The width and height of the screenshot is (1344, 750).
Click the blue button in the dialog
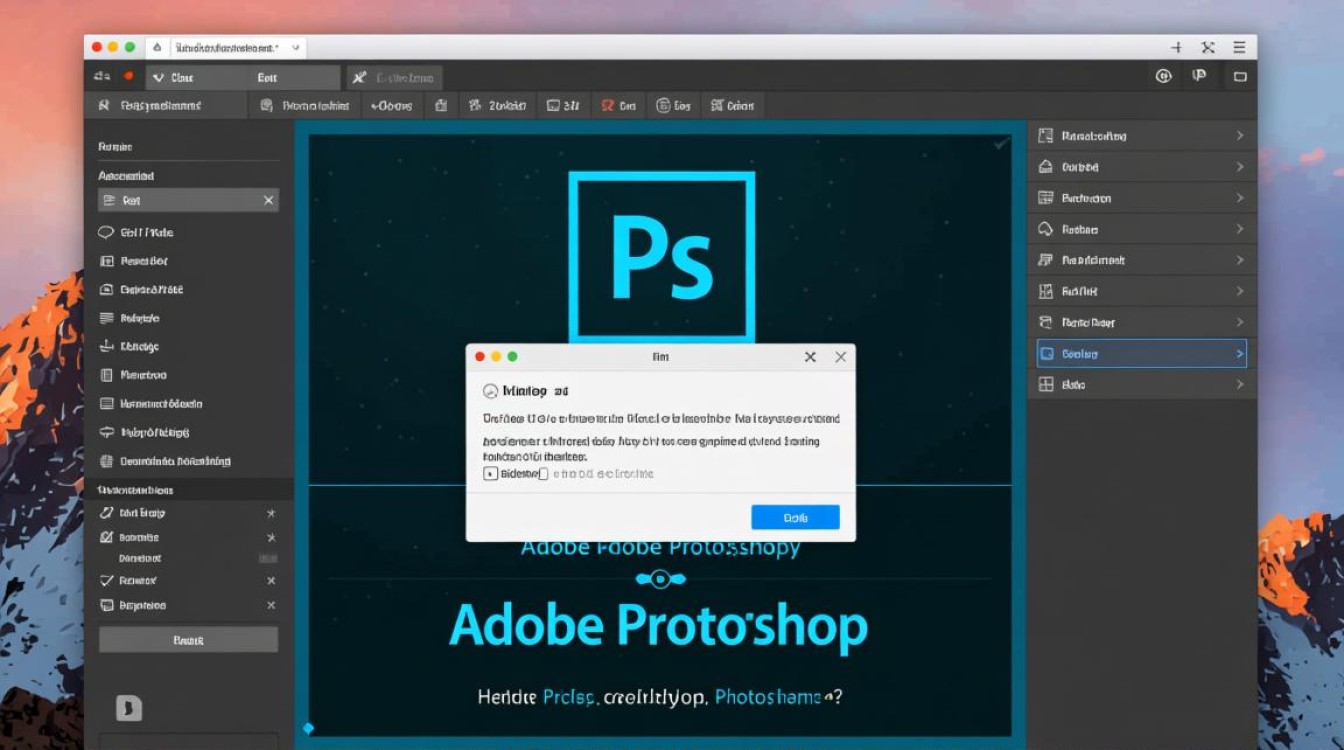click(x=795, y=517)
